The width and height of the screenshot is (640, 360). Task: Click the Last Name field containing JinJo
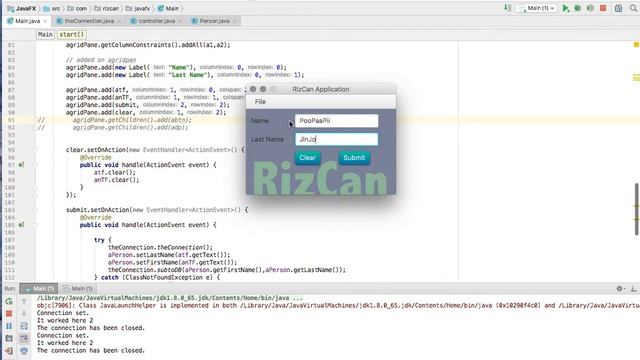(336, 139)
